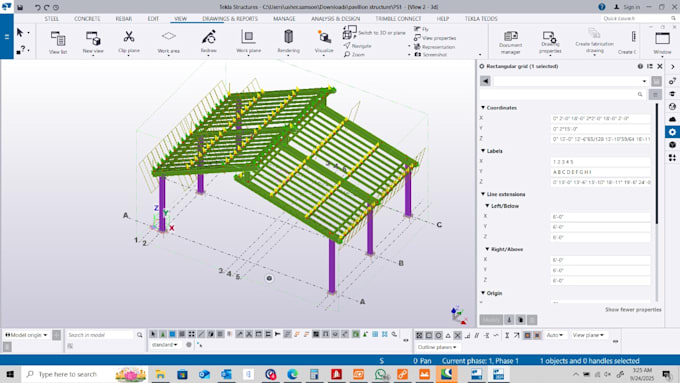
Task: Collapse the Coordinates section
Action: click(483, 108)
